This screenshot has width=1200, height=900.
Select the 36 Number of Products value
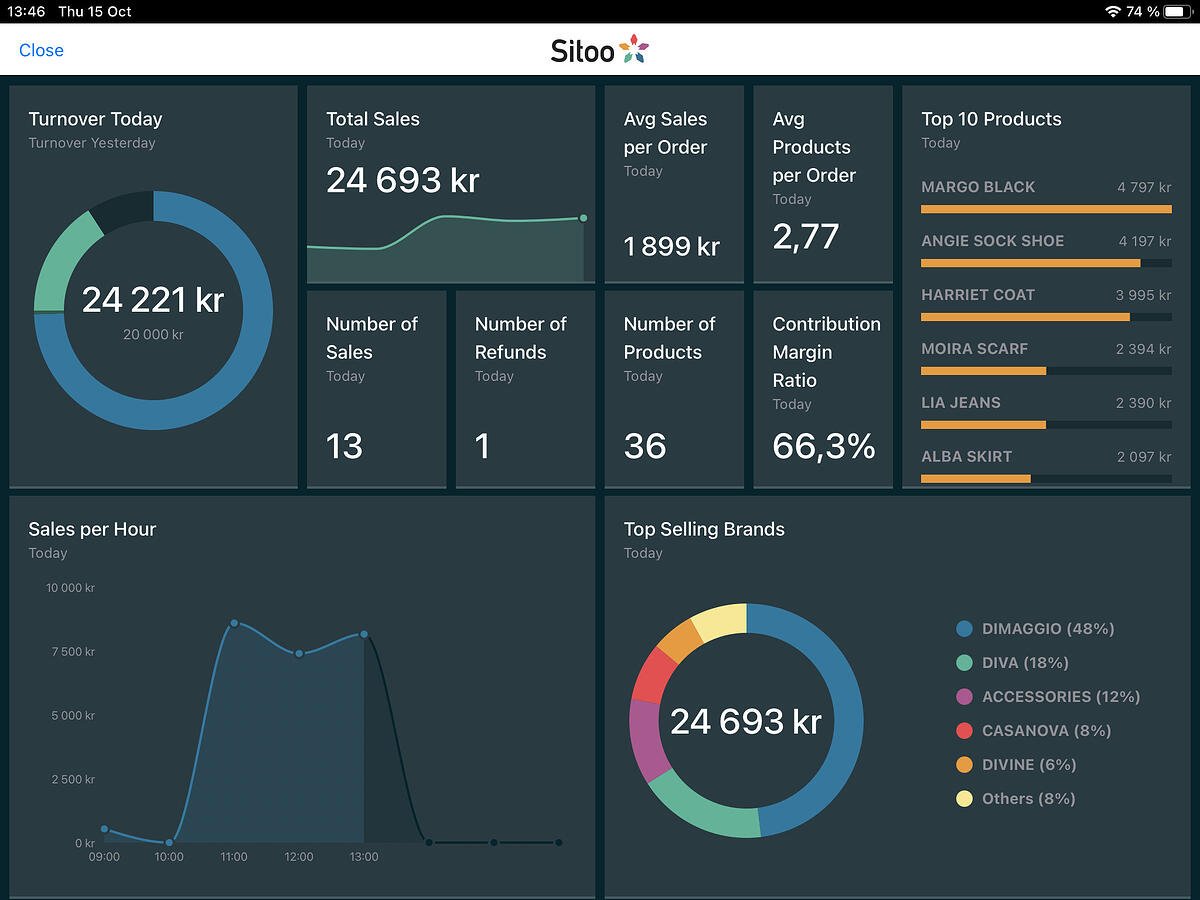pos(645,446)
